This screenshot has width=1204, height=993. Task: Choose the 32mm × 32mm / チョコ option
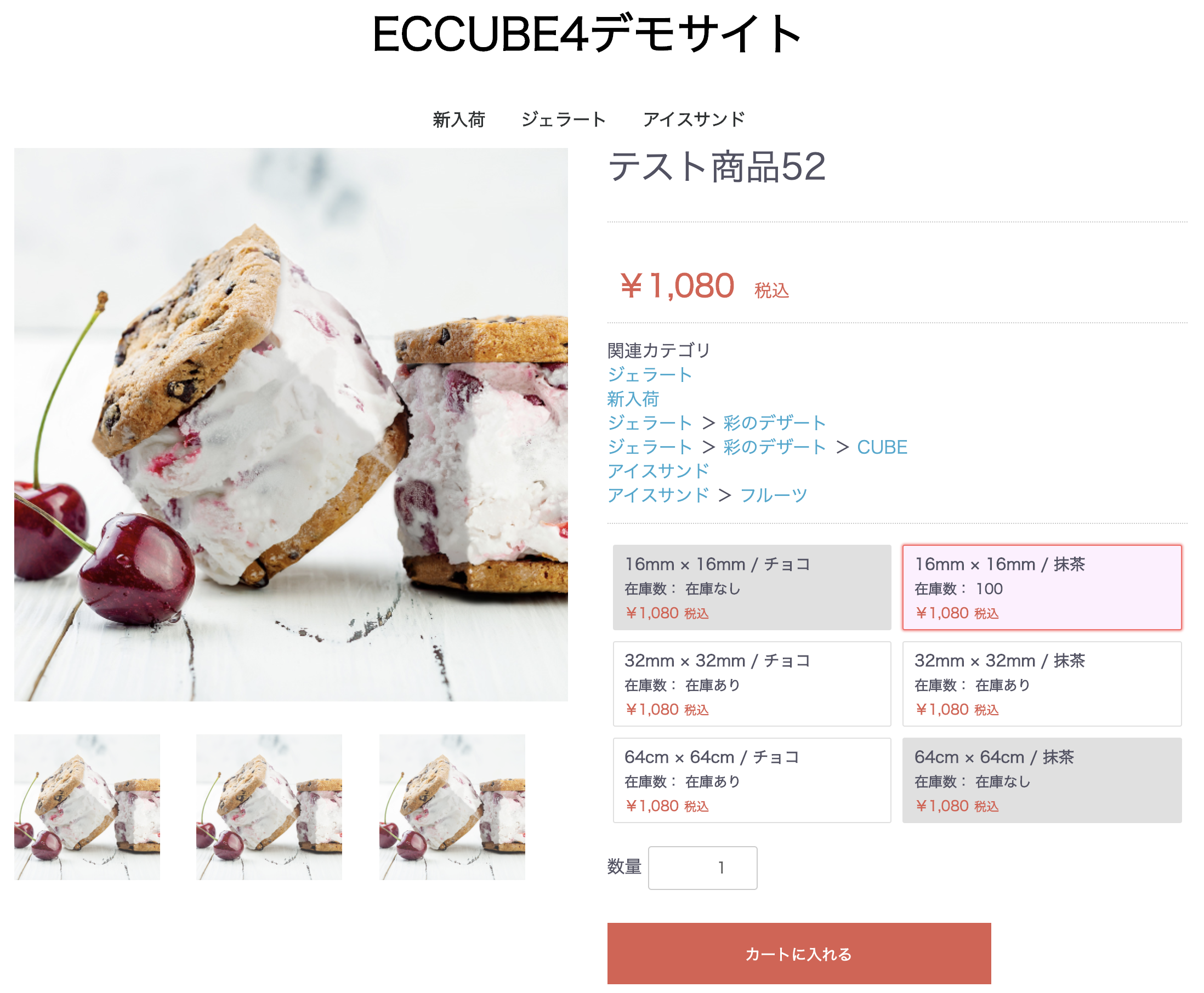(751, 684)
